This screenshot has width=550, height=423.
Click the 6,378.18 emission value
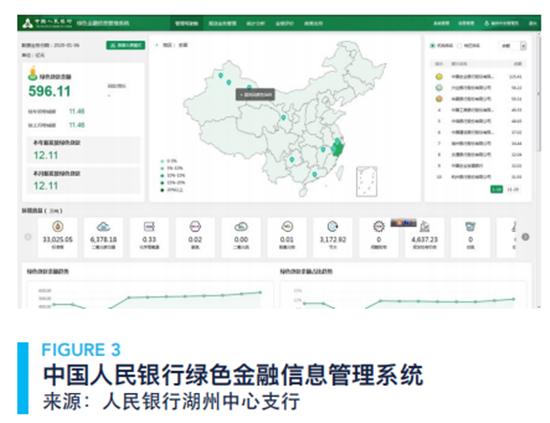click(103, 239)
